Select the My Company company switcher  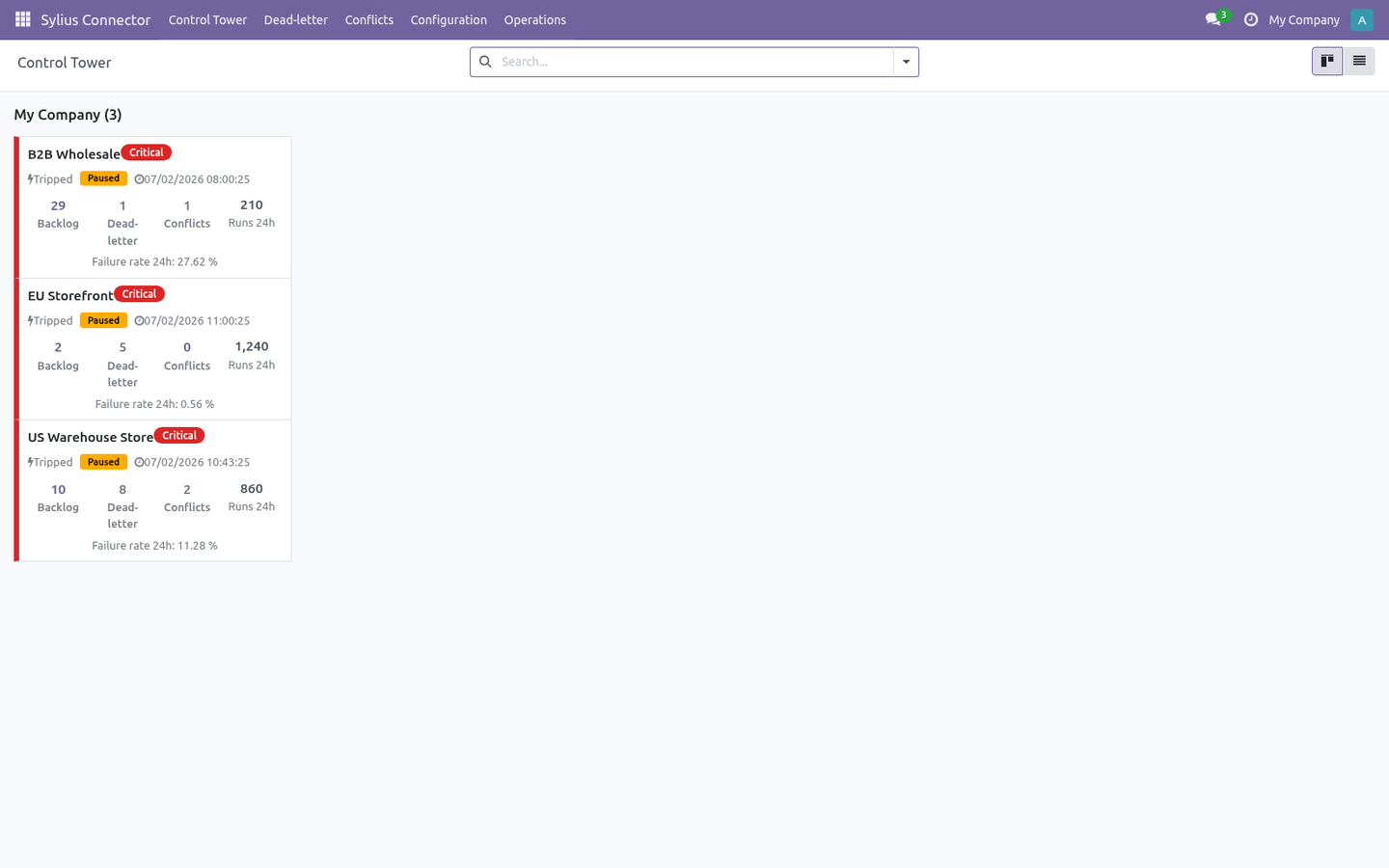pyautogui.click(x=1303, y=19)
